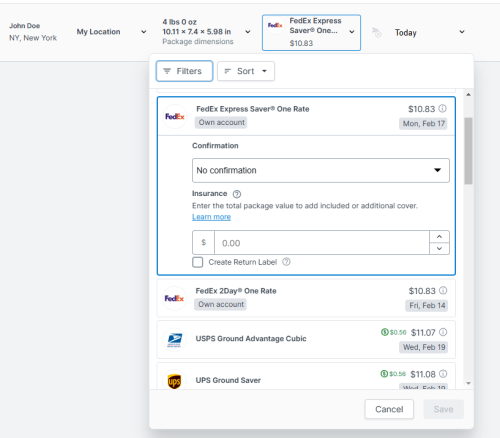This screenshot has width=500, height=438.
Task: Click info icon beside UPS $11.08 price
Action: (443, 374)
